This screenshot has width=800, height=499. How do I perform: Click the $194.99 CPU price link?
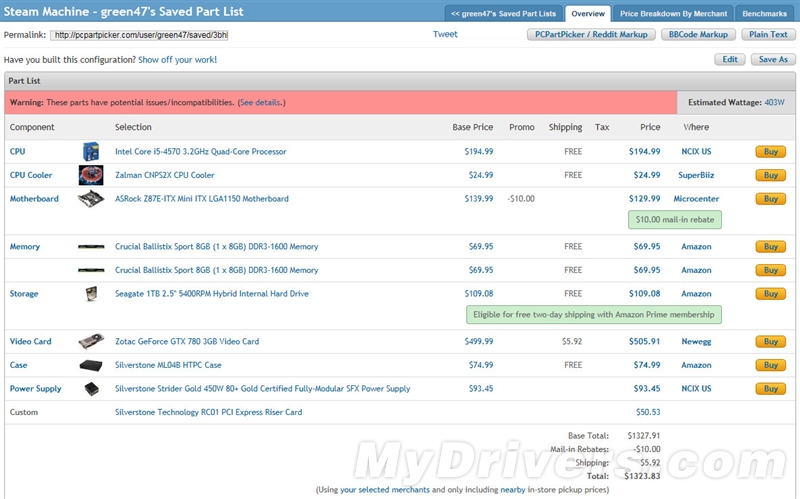coord(644,152)
